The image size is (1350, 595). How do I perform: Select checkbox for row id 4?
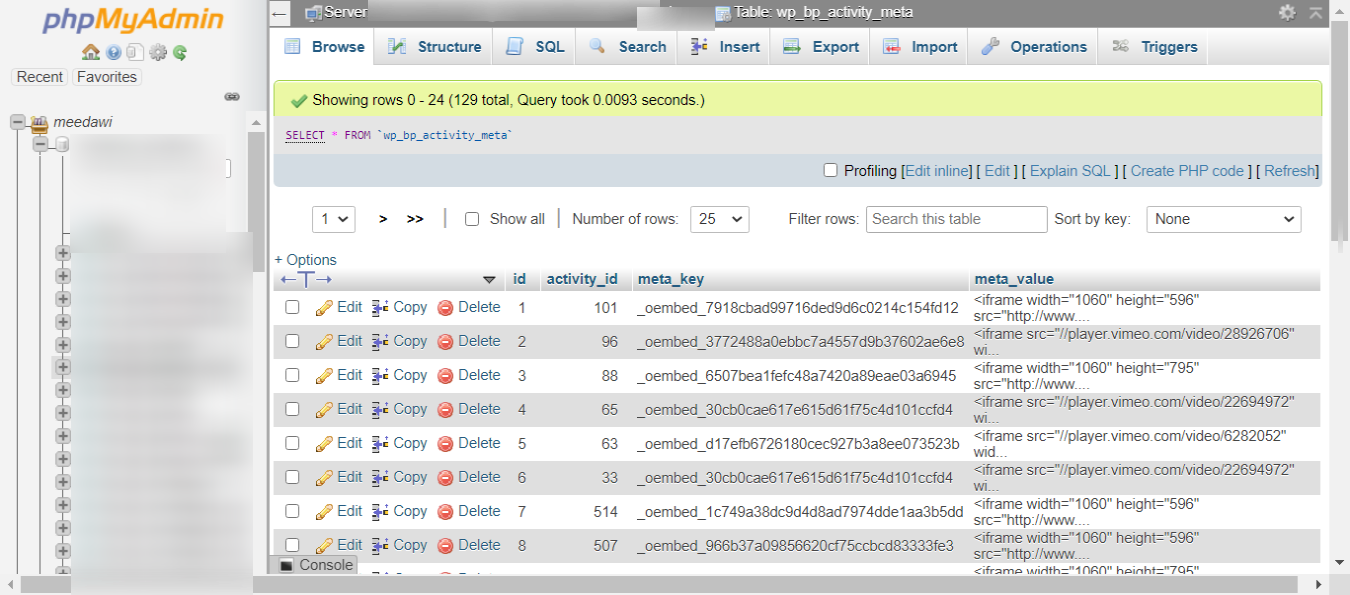(x=292, y=409)
